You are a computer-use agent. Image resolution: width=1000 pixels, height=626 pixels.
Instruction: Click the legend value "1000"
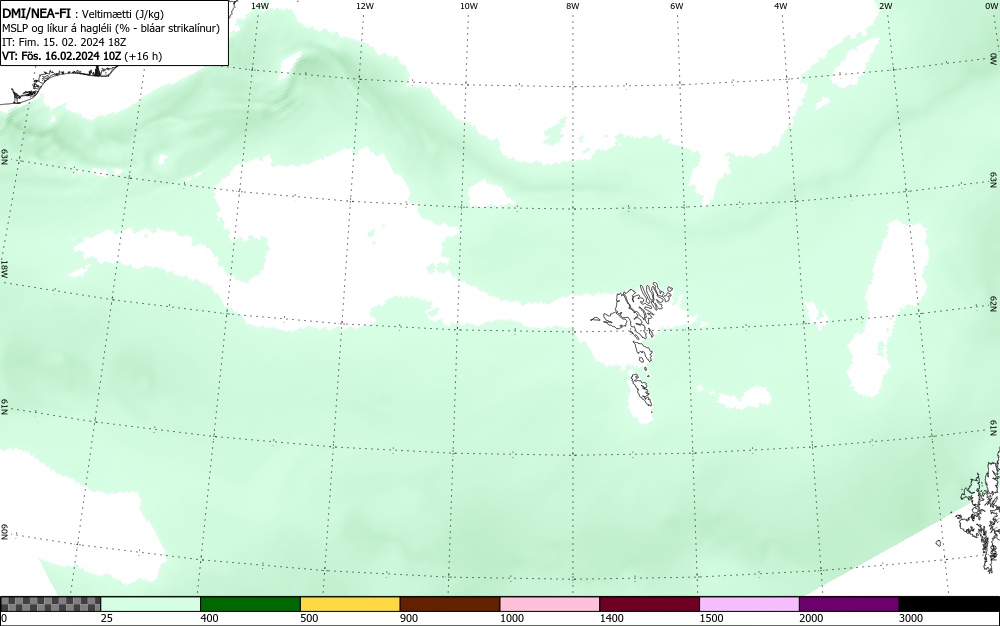pyautogui.click(x=511, y=618)
